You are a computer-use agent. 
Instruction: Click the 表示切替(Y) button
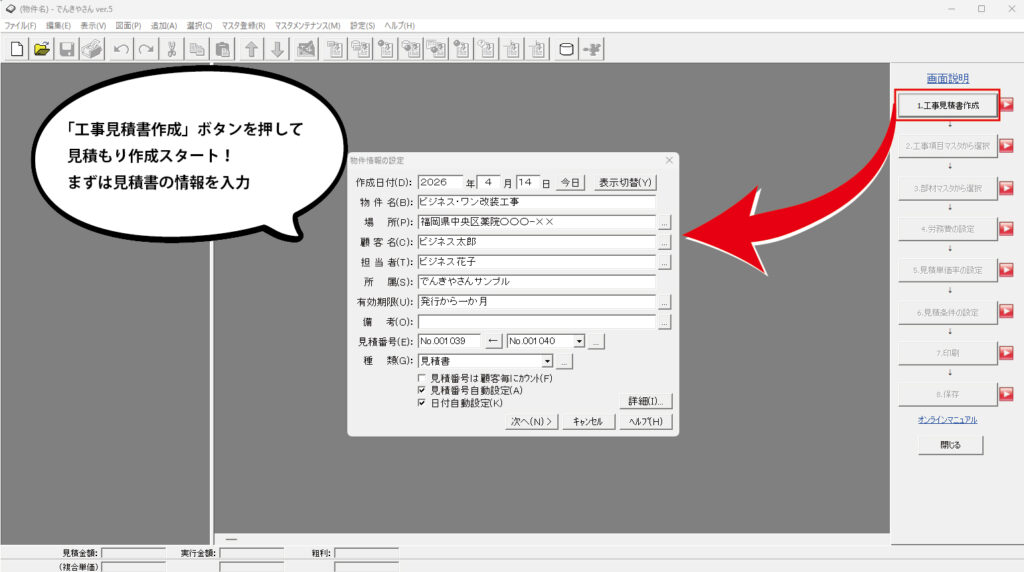tap(625, 183)
